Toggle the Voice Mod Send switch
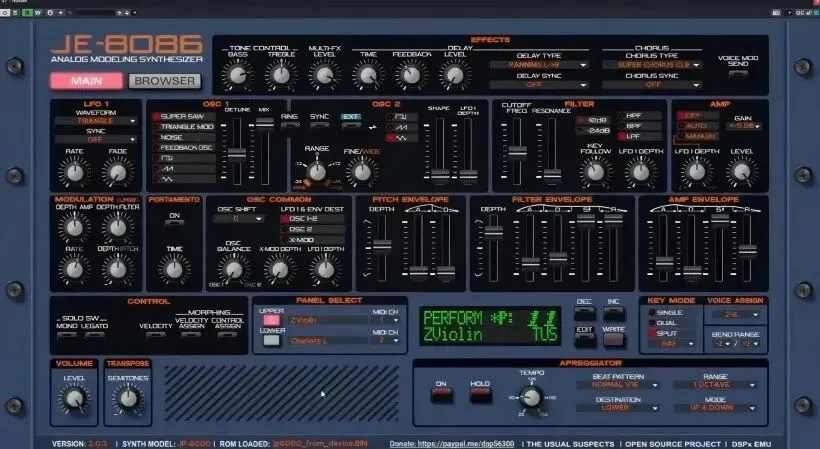The image size is (820, 449). point(738,74)
